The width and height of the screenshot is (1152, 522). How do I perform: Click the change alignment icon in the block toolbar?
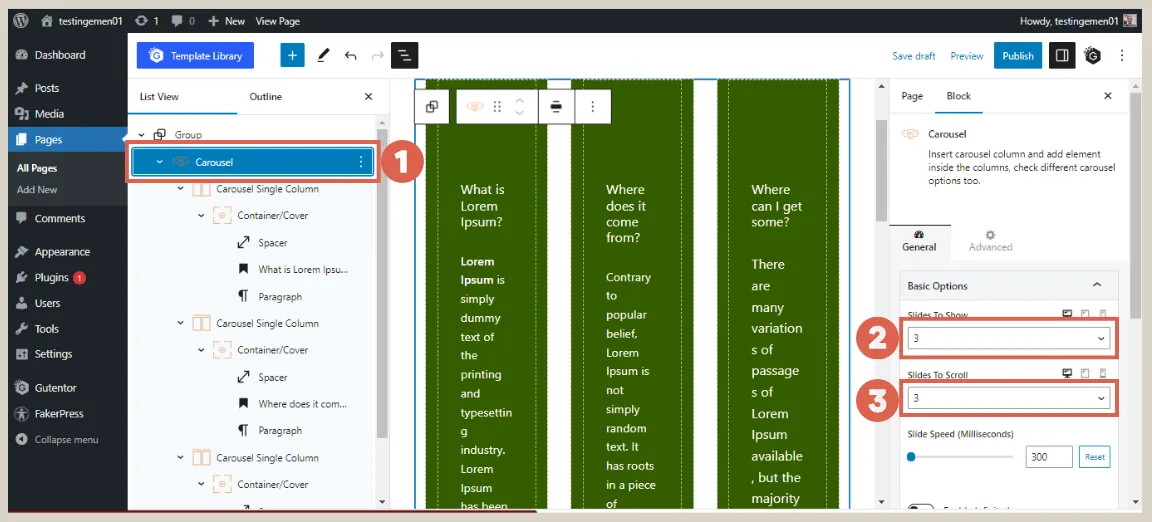click(556, 107)
